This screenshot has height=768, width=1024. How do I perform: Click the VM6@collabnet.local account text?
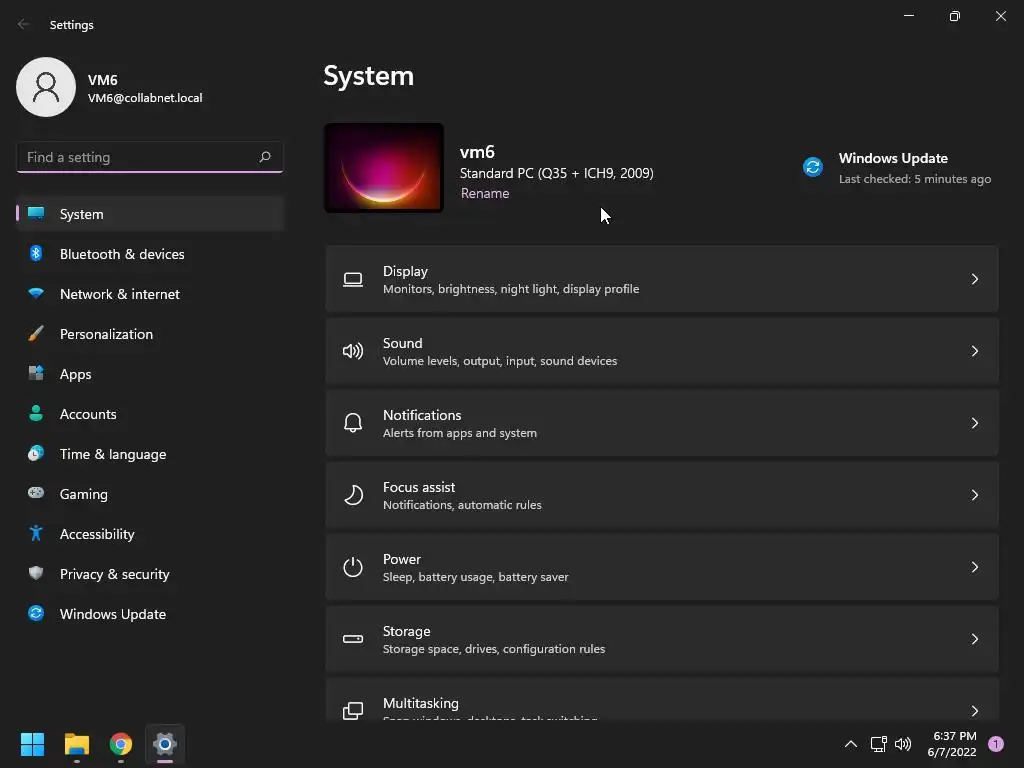[x=145, y=98]
